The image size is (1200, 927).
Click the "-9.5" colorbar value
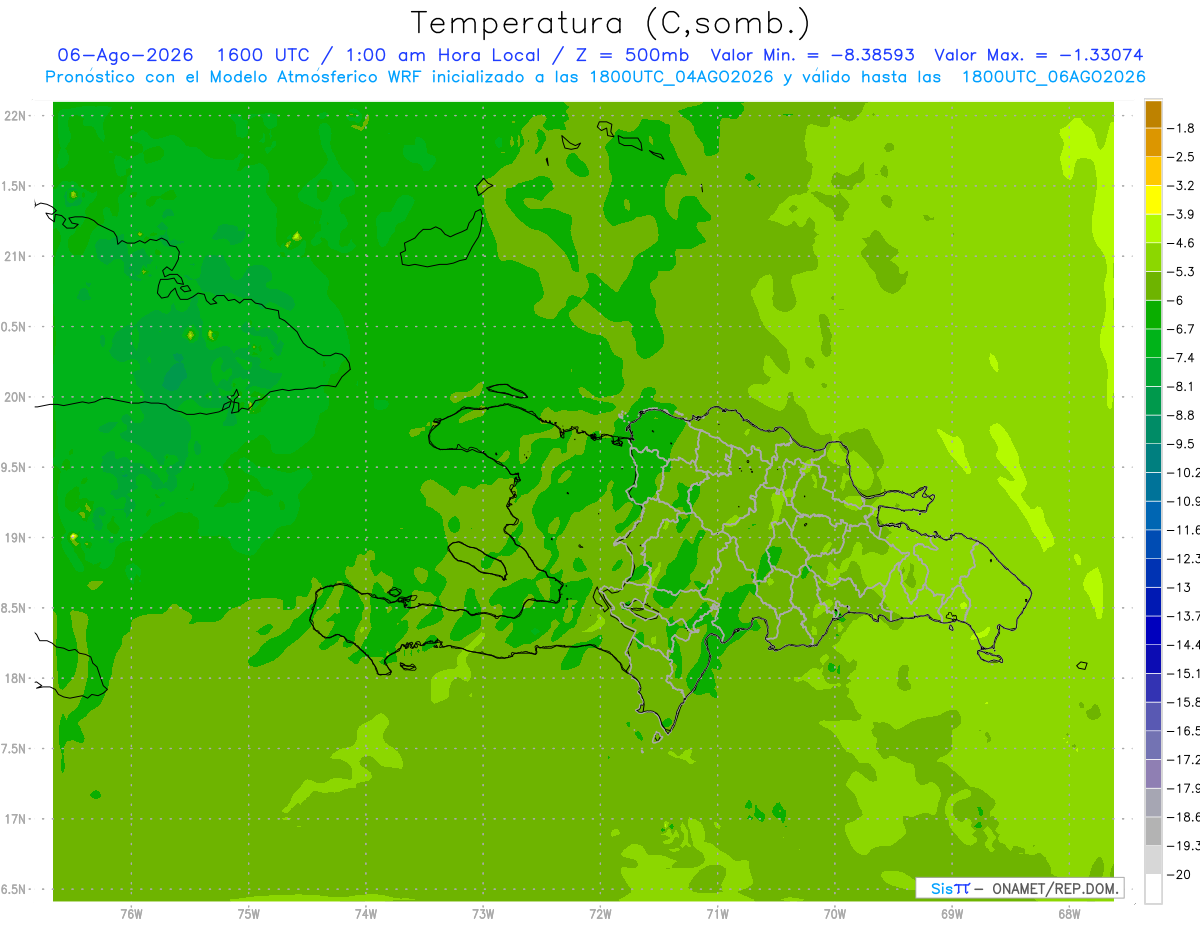(1183, 443)
